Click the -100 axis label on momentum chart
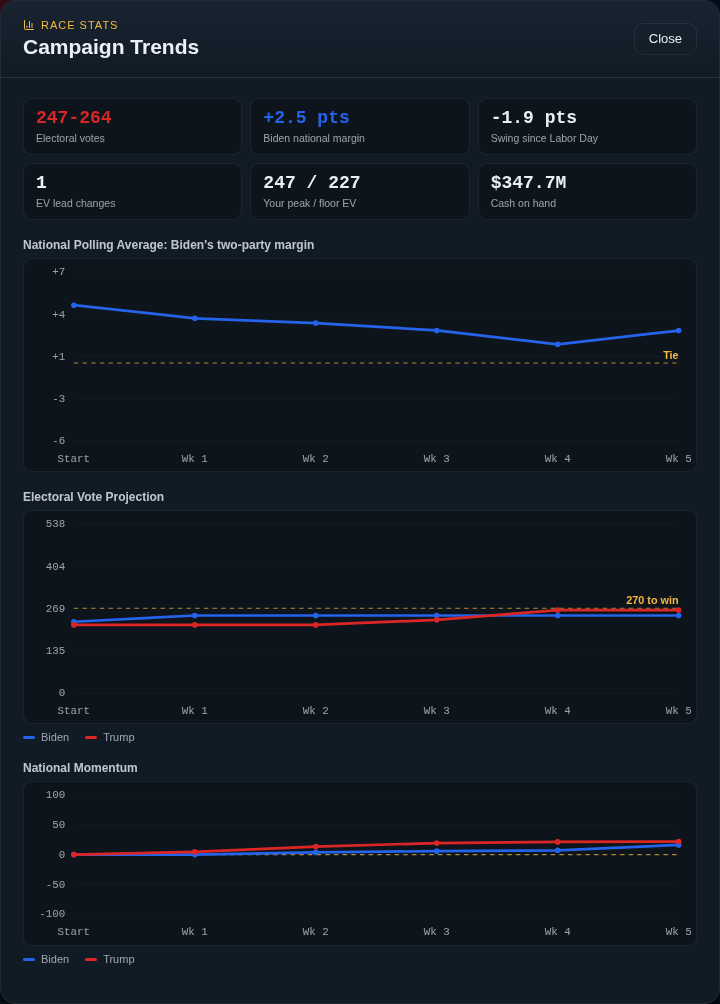Image resolution: width=720 pixels, height=1004 pixels. click(x=53, y=914)
